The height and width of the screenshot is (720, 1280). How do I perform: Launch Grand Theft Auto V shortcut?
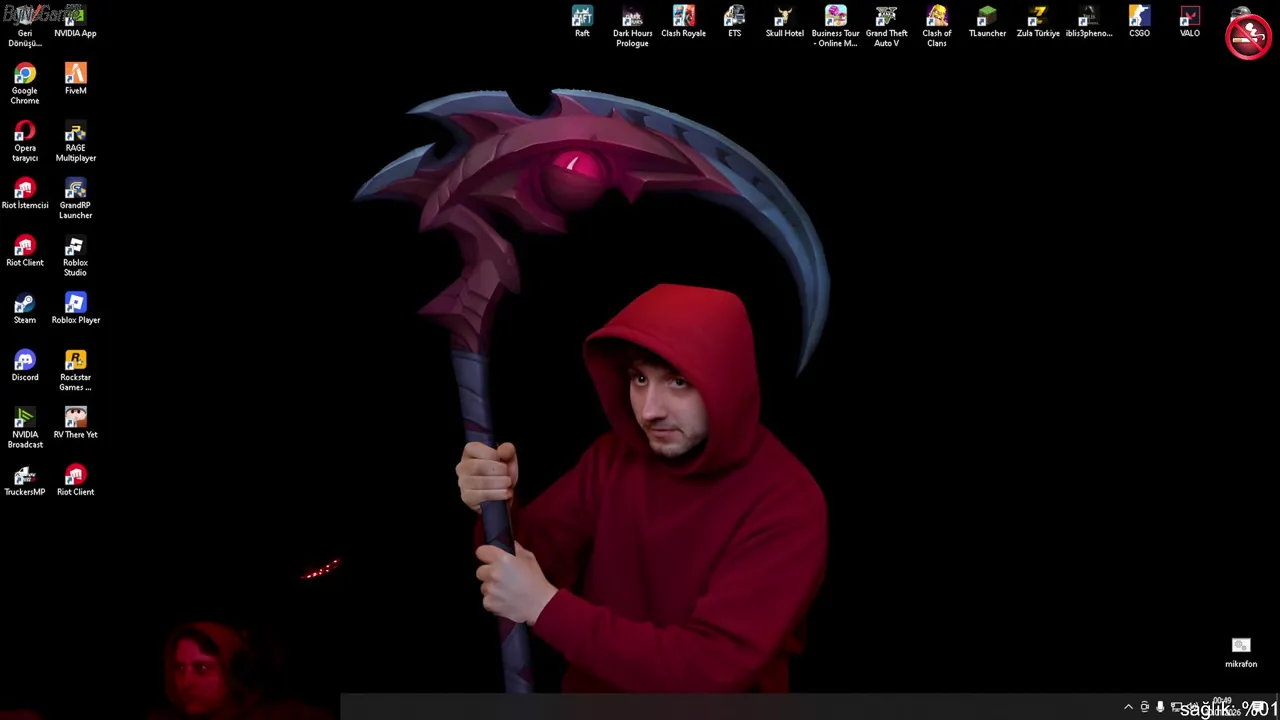click(886, 26)
